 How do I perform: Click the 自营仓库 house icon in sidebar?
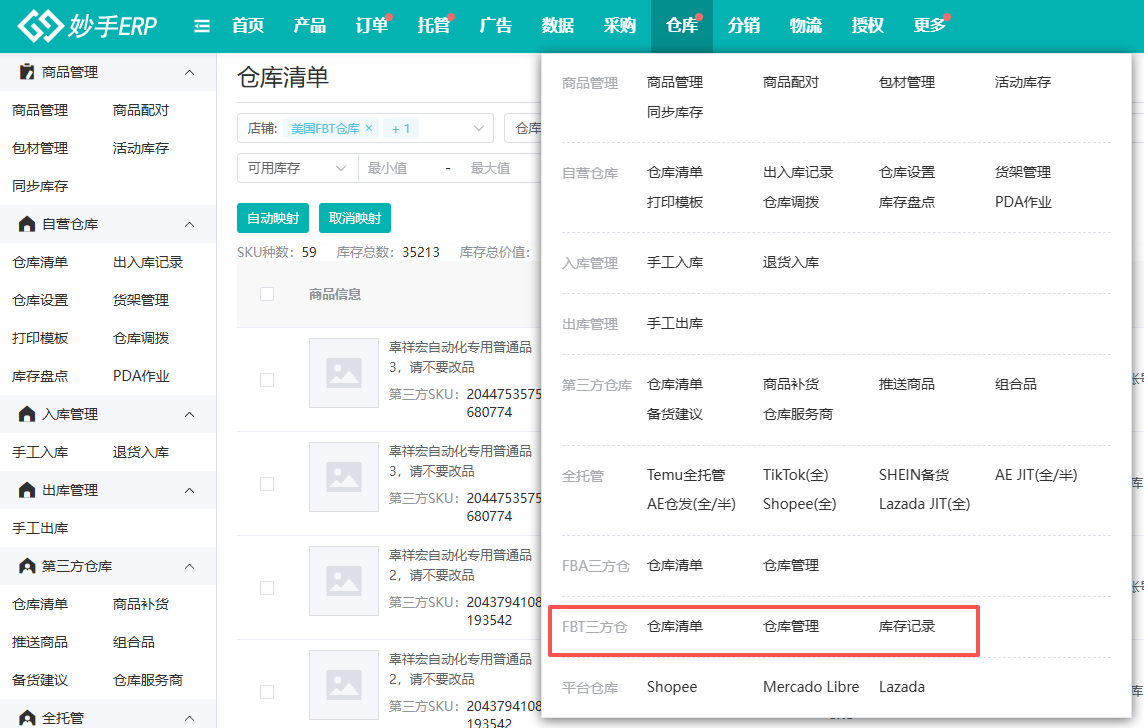pyautogui.click(x=27, y=224)
